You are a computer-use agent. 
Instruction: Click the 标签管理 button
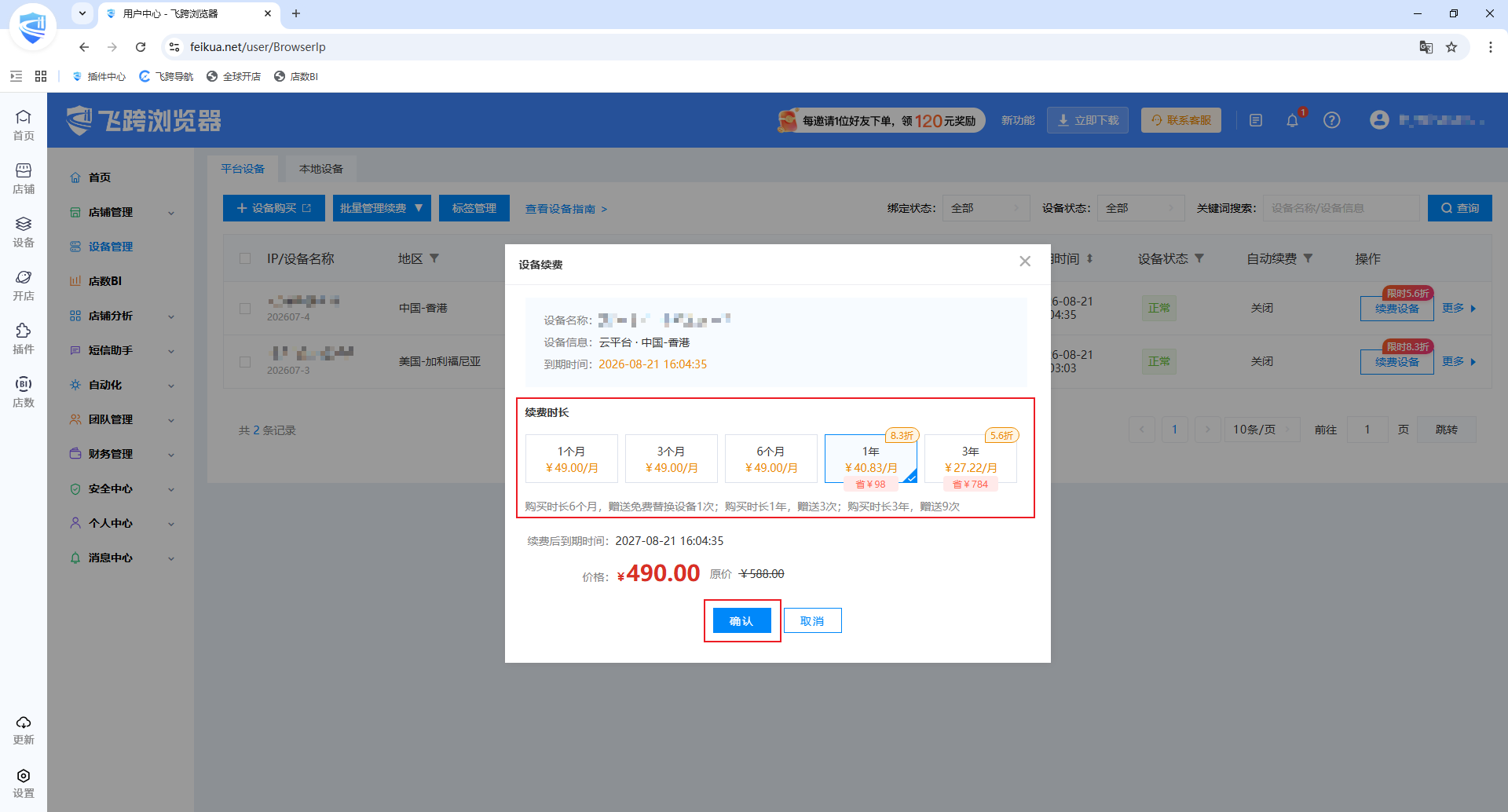tap(474, 208)
